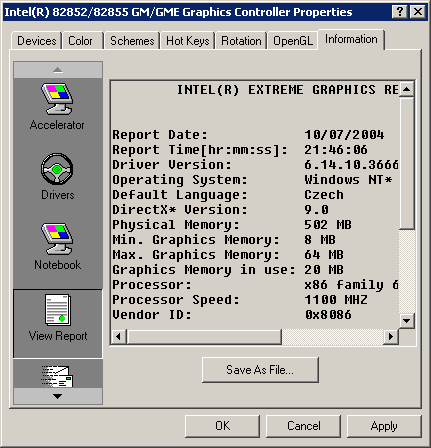
Task: Confirm with the OK button
Action: click(222, 426)
